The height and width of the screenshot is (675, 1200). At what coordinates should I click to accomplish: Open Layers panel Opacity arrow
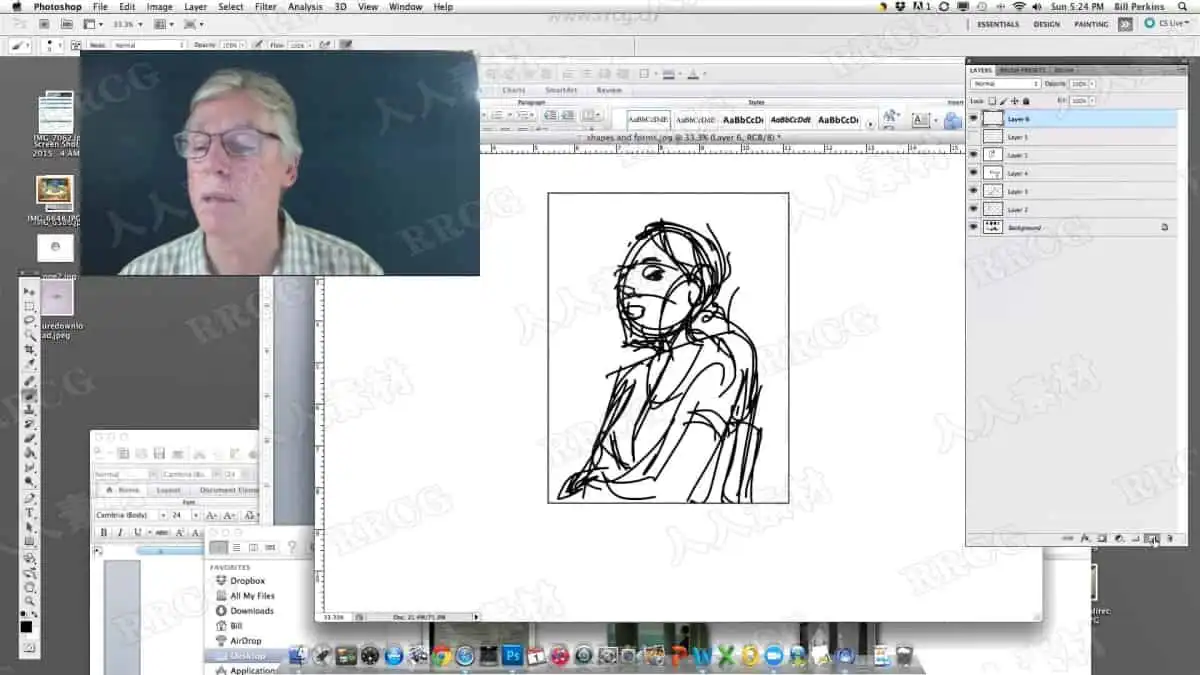1092,84
